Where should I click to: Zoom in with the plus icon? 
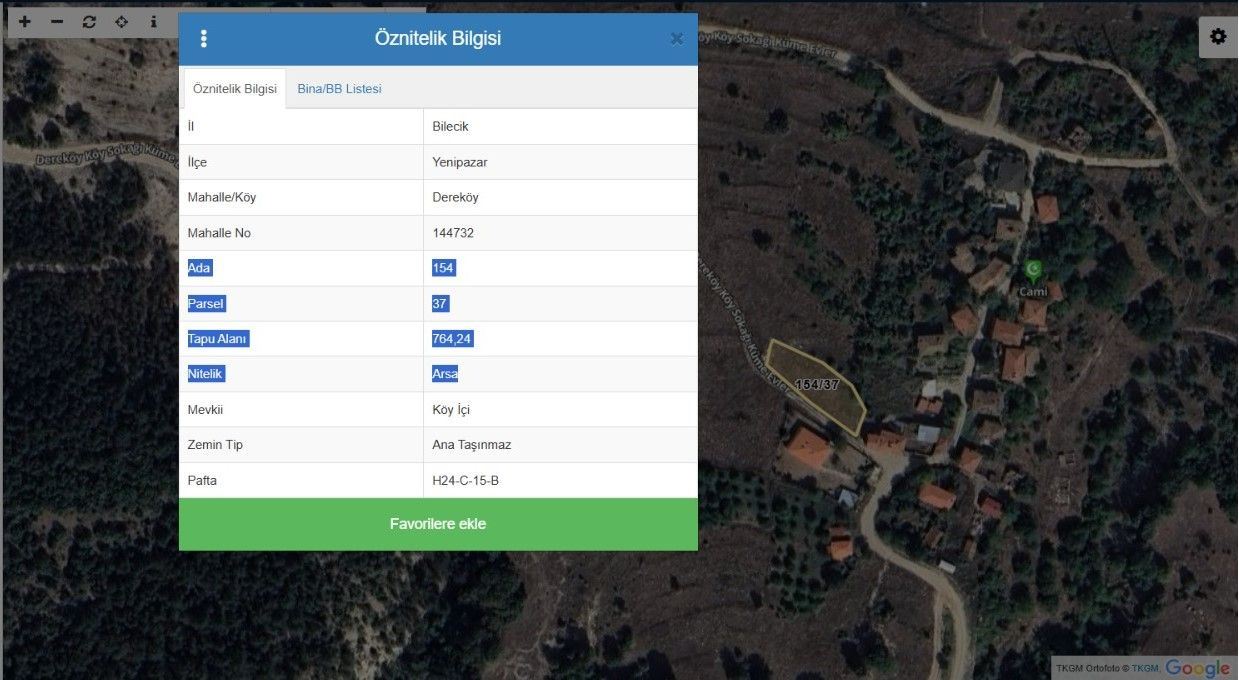pos(25,21)
